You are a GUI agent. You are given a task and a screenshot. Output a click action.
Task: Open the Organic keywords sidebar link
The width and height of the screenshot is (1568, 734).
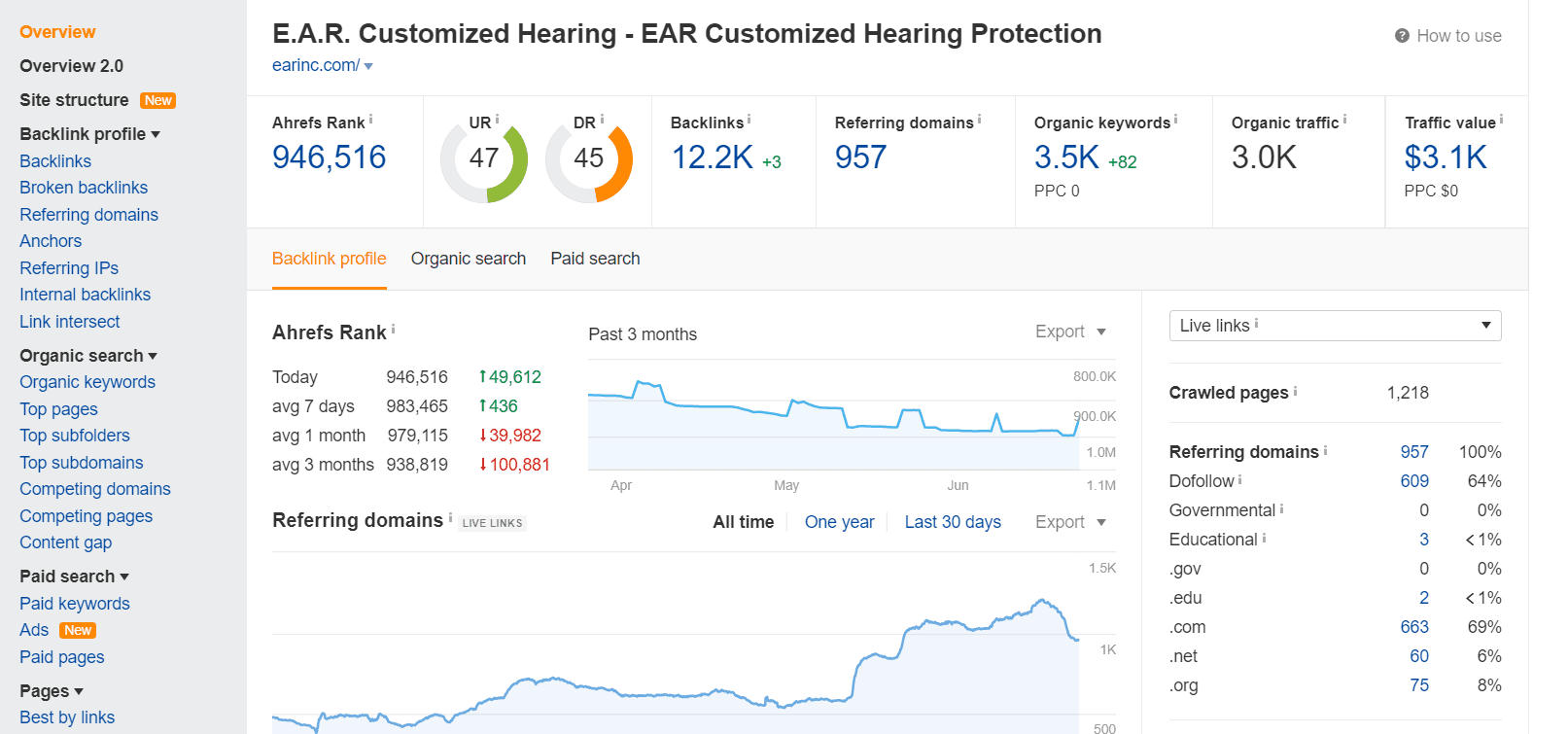[x=87, y=382]
